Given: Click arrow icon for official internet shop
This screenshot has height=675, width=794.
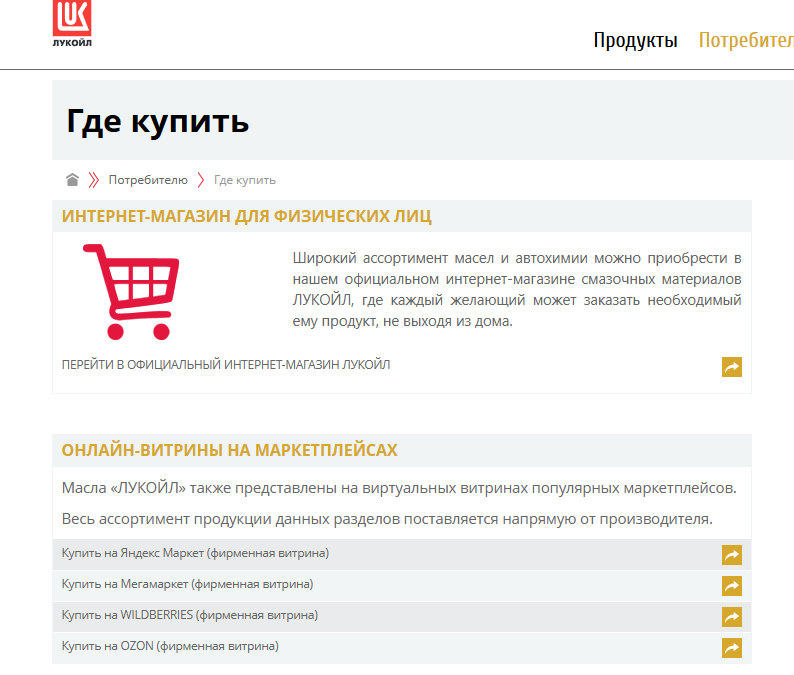Looking at the screenshot, I should 732,367.
